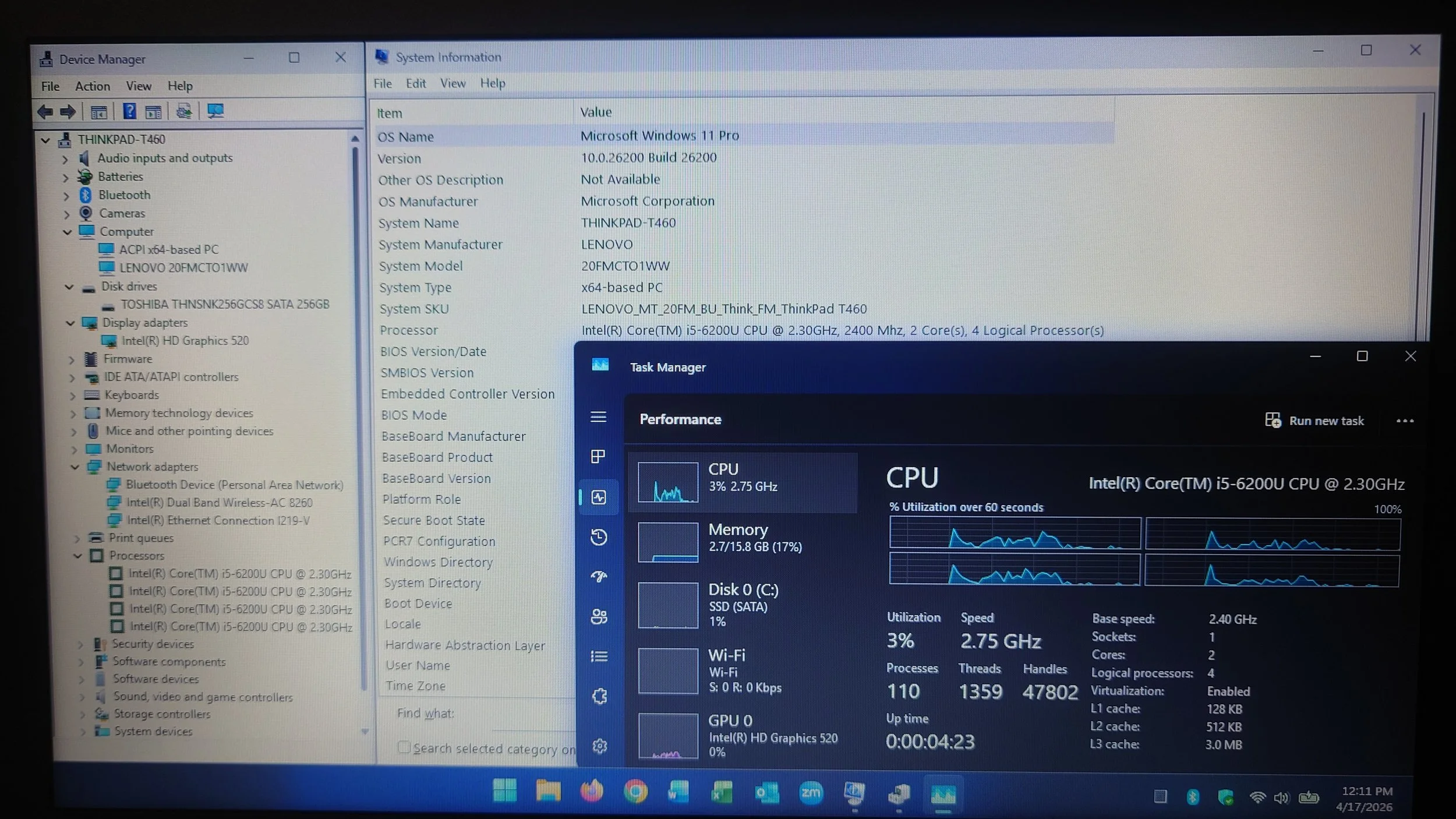This screenshot has height=819, width=1456.
Task: Click the Forward arrow in Device Manager toolbar
Action: click(68, 111)
